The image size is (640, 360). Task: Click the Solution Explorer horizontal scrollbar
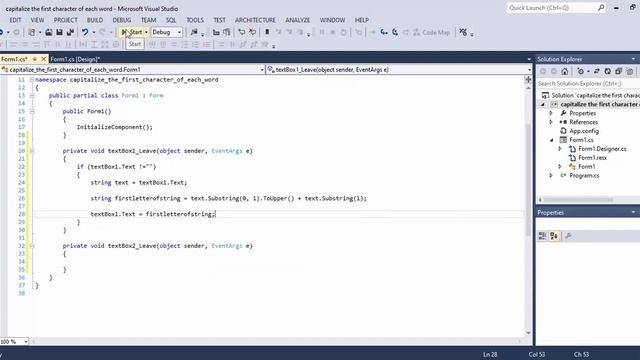578,200
